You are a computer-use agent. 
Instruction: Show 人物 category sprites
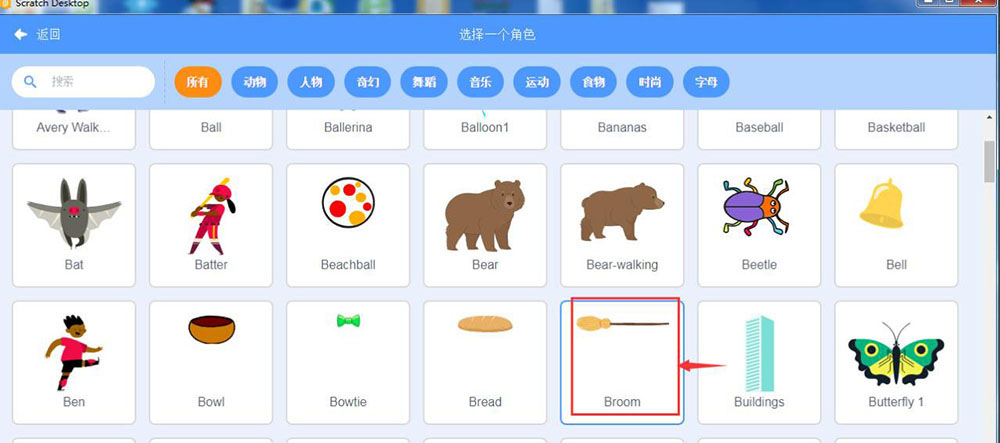(311, 82)
